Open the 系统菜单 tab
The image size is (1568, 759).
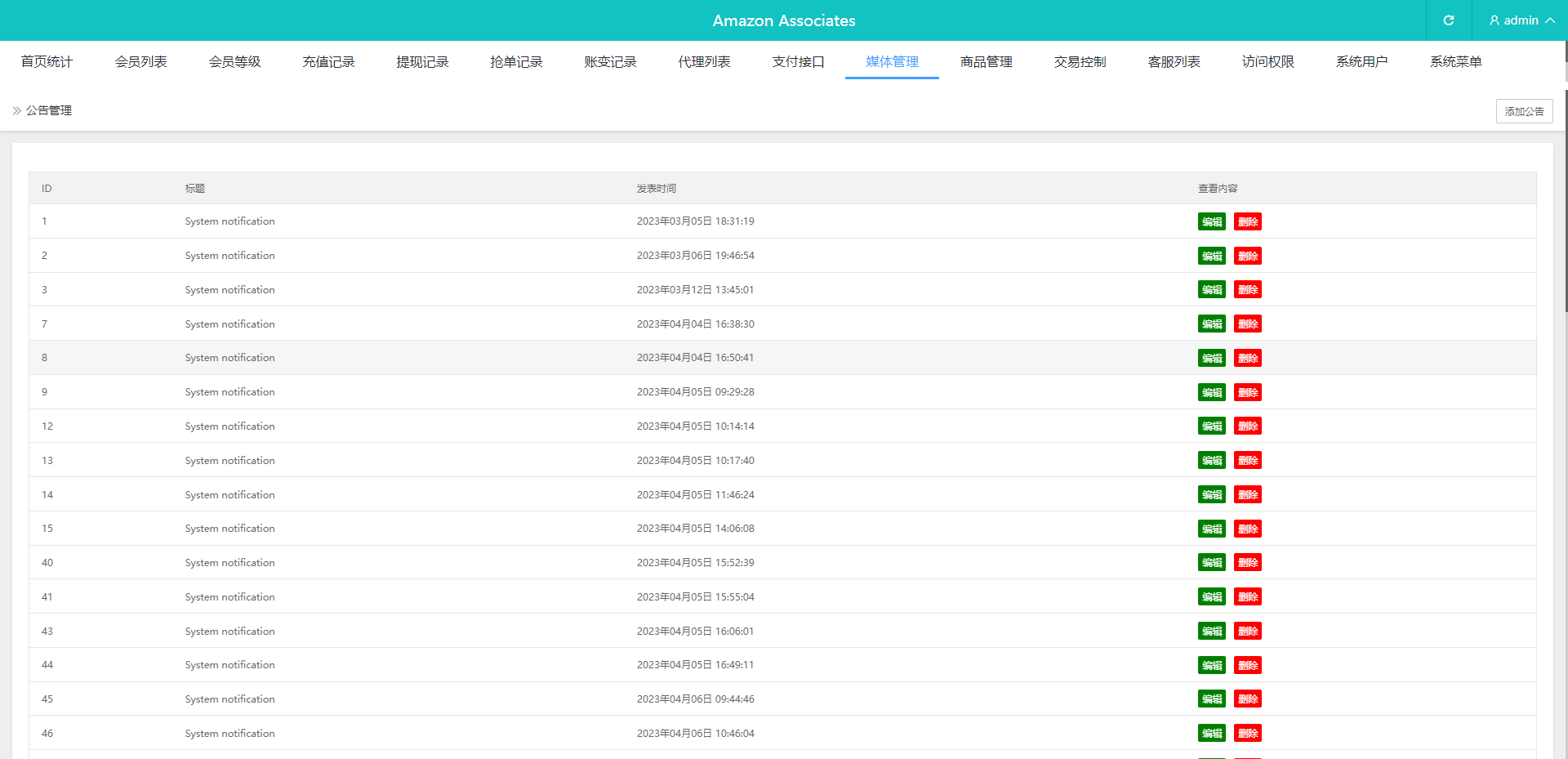(1455, 62)
